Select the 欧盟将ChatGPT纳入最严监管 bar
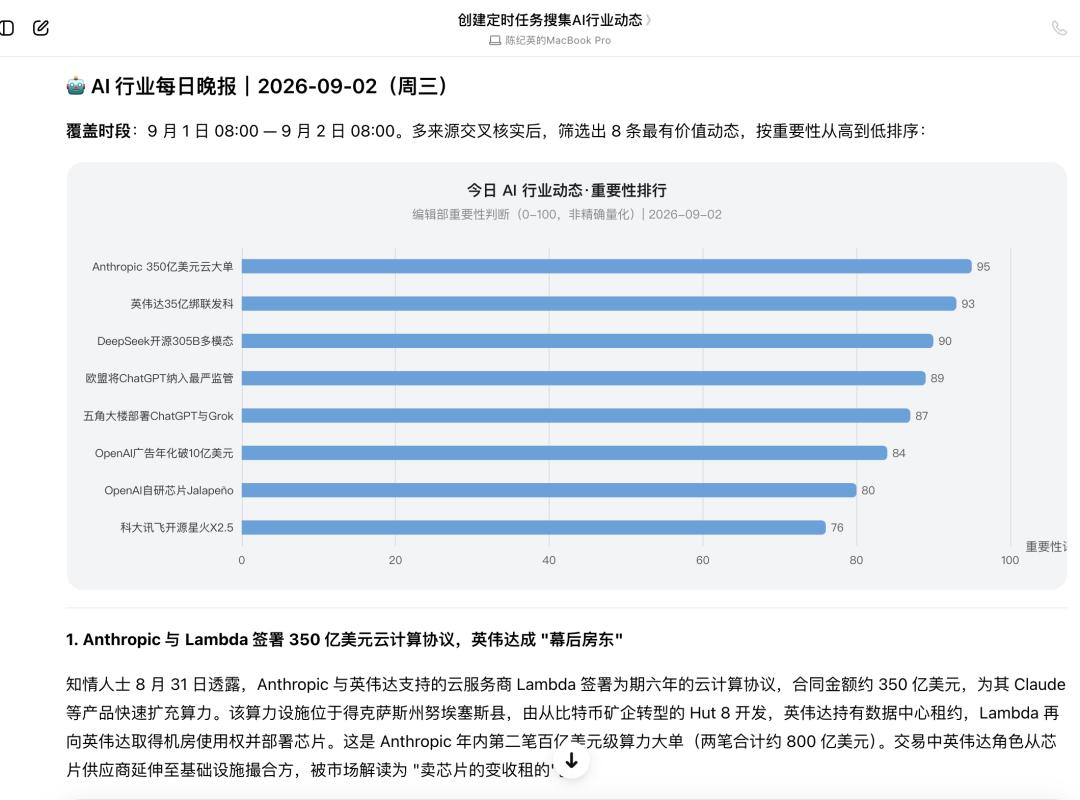The image size is (1080, 800). [583, 378]
